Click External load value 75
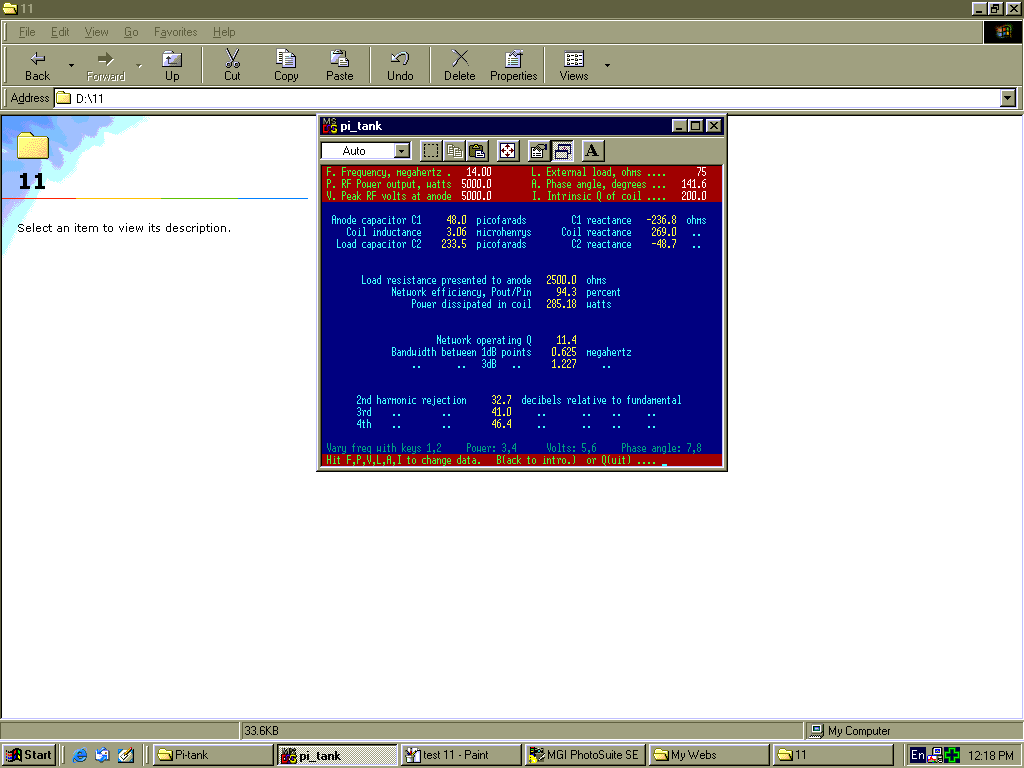This screenshot has height=768, width=1024. (x=701, y=172)
